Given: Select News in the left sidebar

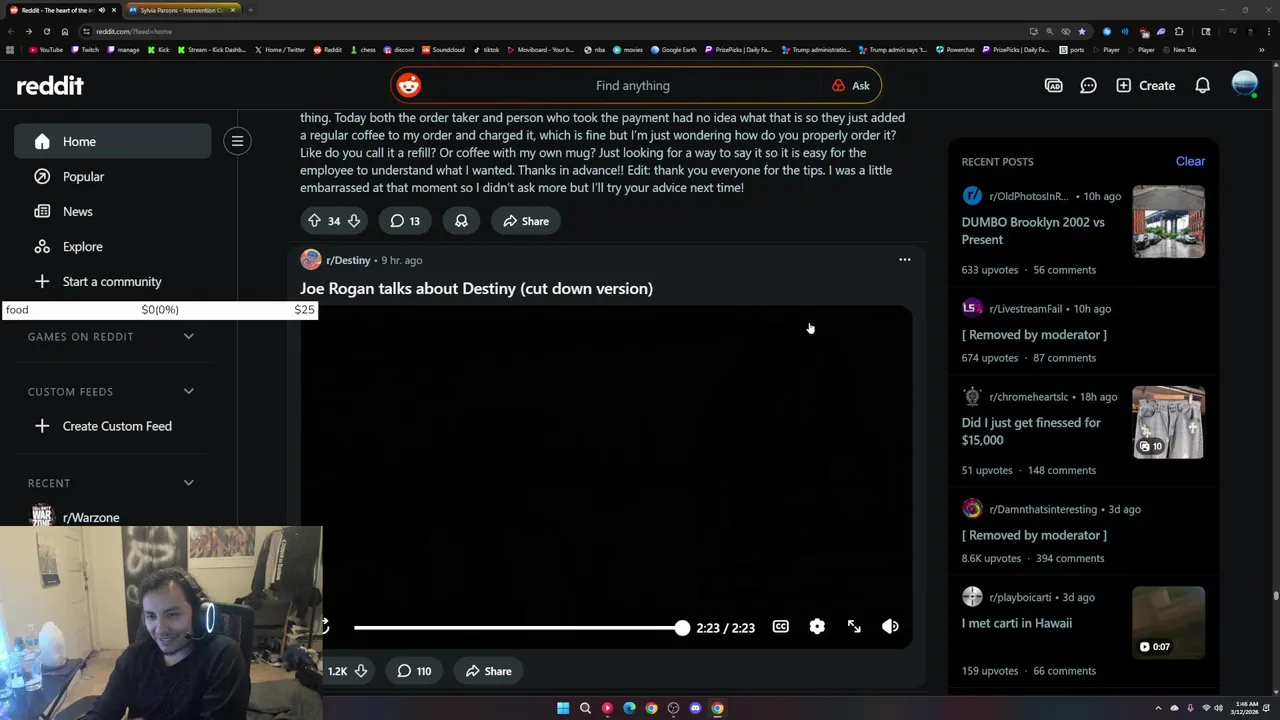Looking at the screenshot, I should pyautogui.click(x=112, y=211).
